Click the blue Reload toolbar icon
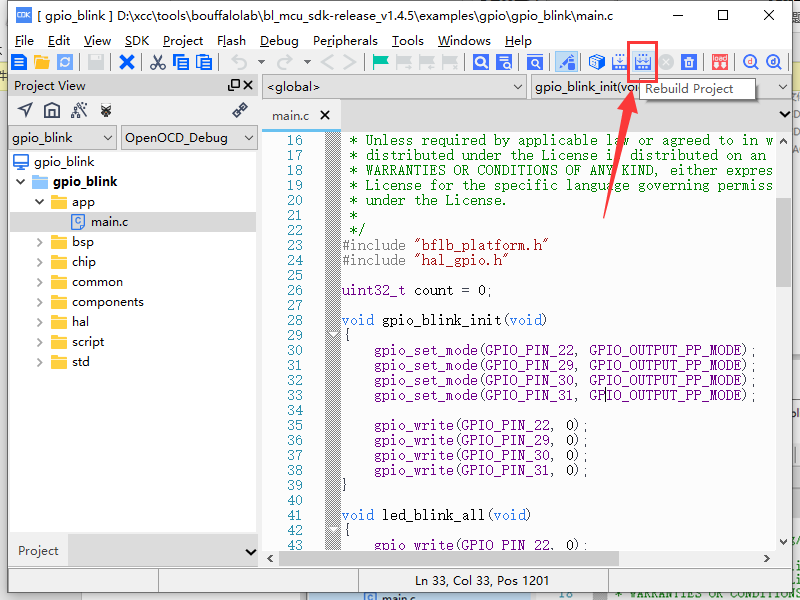This screenshot has width=800, height=600. coord(65,62)
